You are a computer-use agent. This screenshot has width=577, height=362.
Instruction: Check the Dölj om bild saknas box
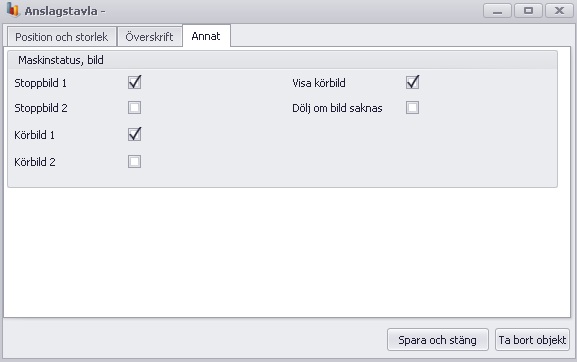[412, 108]
